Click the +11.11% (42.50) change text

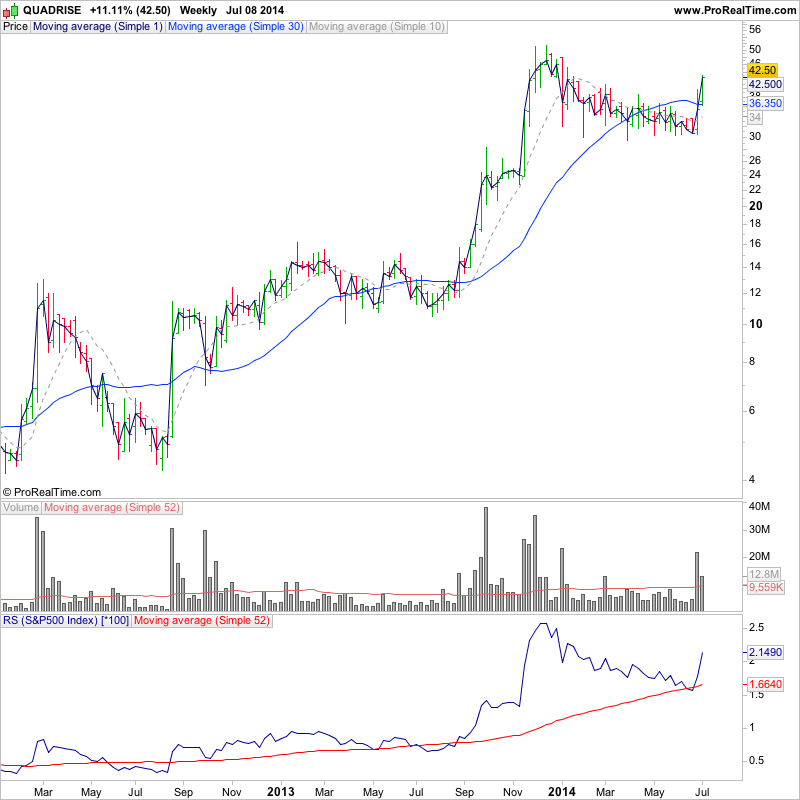130,10
